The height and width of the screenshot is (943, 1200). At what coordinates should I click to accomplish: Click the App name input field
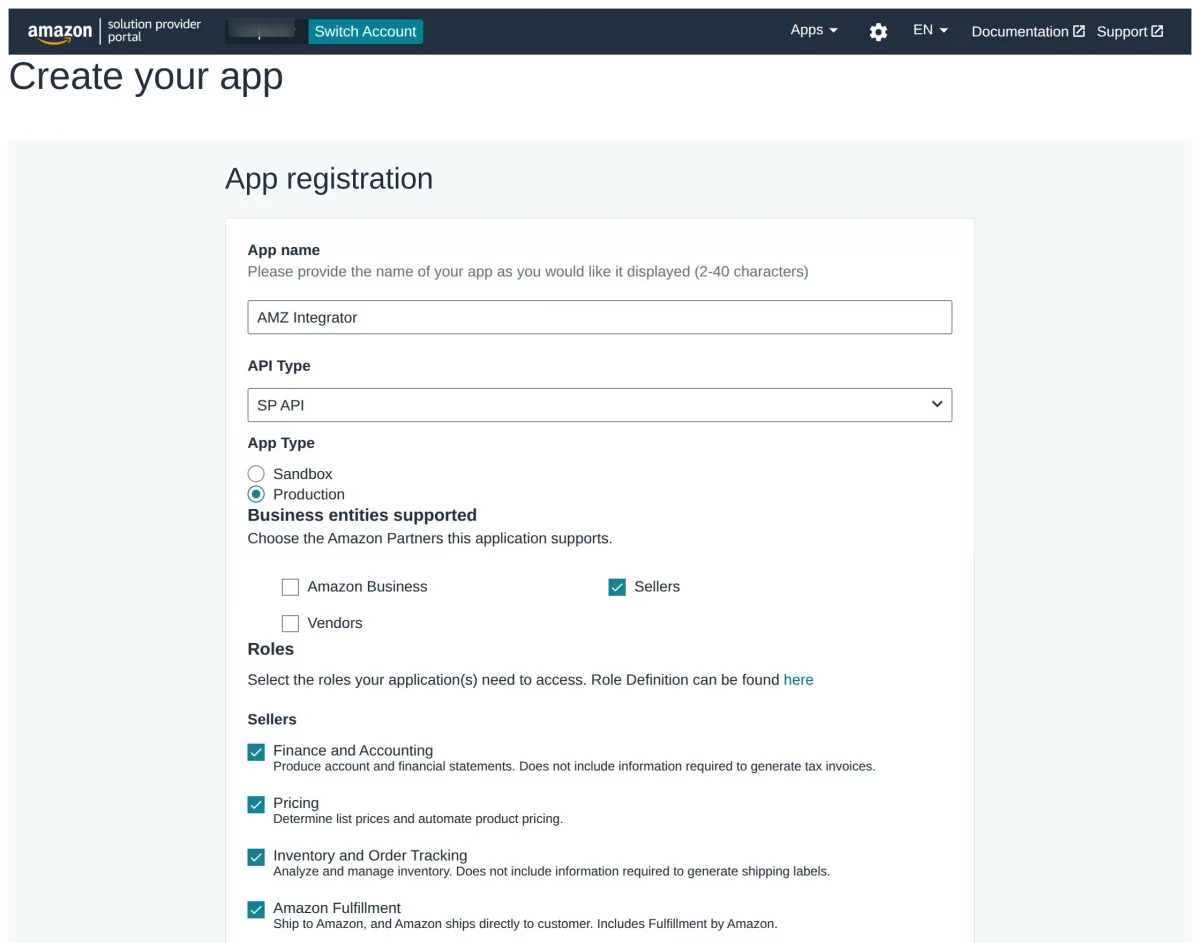coord(600,317)
